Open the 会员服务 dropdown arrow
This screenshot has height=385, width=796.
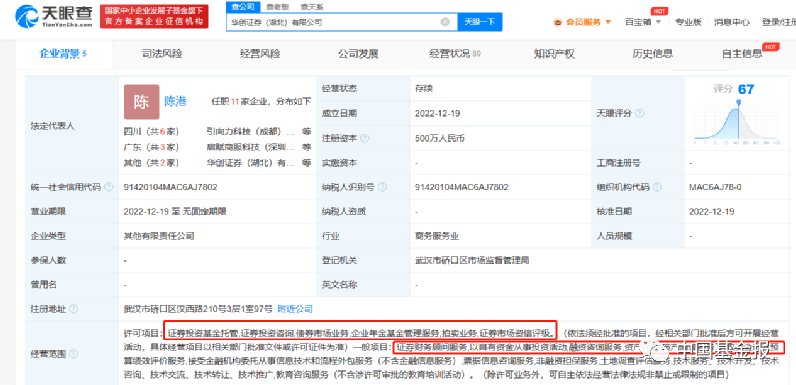[x=608, y=22]
